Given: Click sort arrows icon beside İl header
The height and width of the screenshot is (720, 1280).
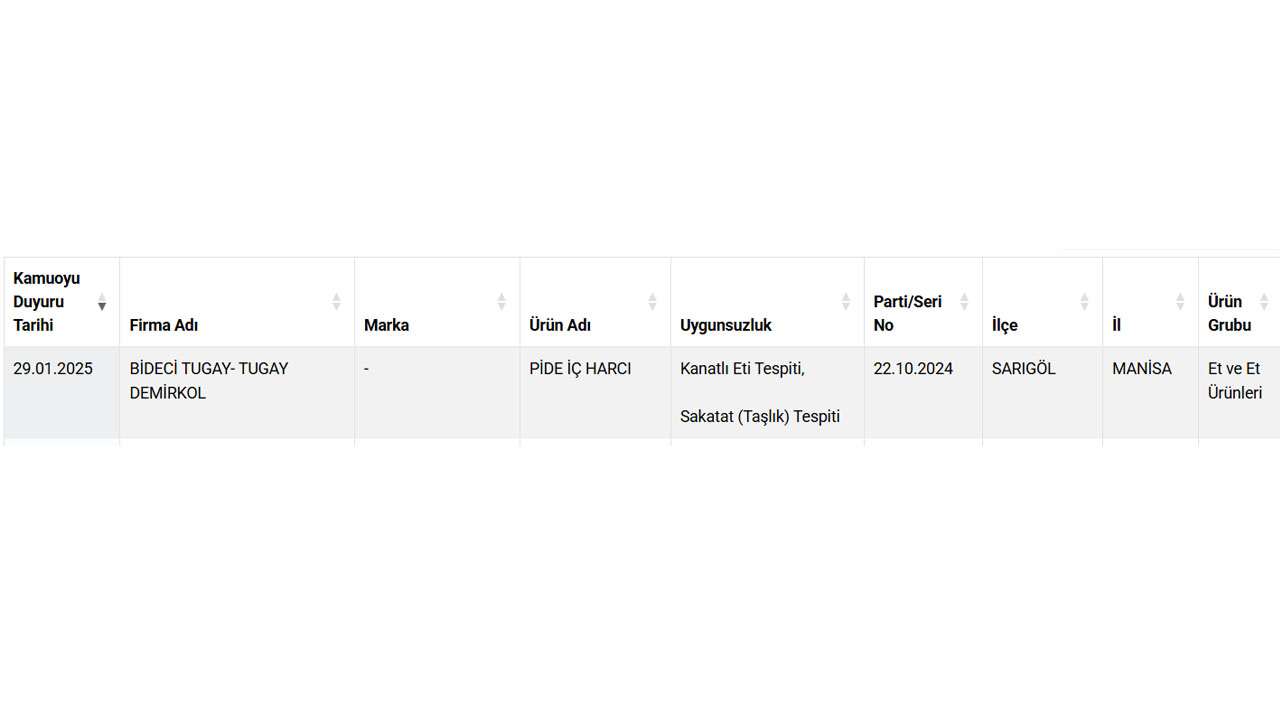Looking at the screenshot, I should click(1180, 302).
